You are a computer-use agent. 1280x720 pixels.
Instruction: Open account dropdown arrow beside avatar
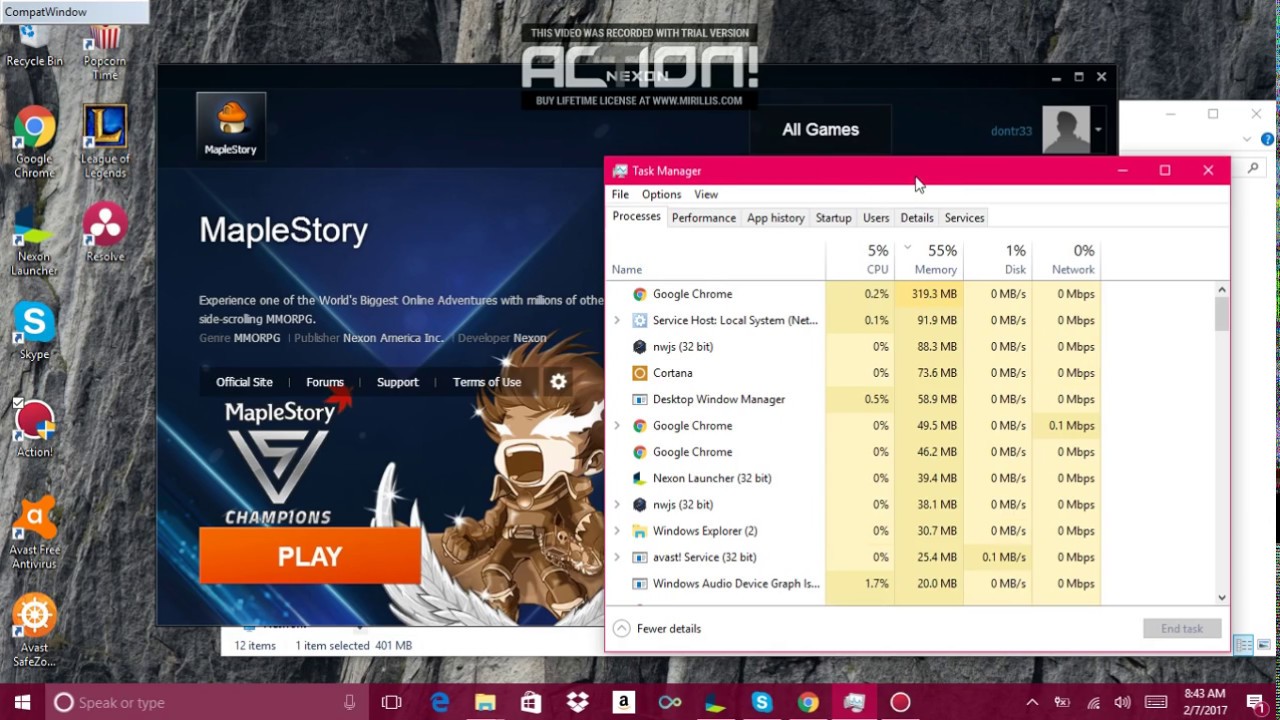1098,130
